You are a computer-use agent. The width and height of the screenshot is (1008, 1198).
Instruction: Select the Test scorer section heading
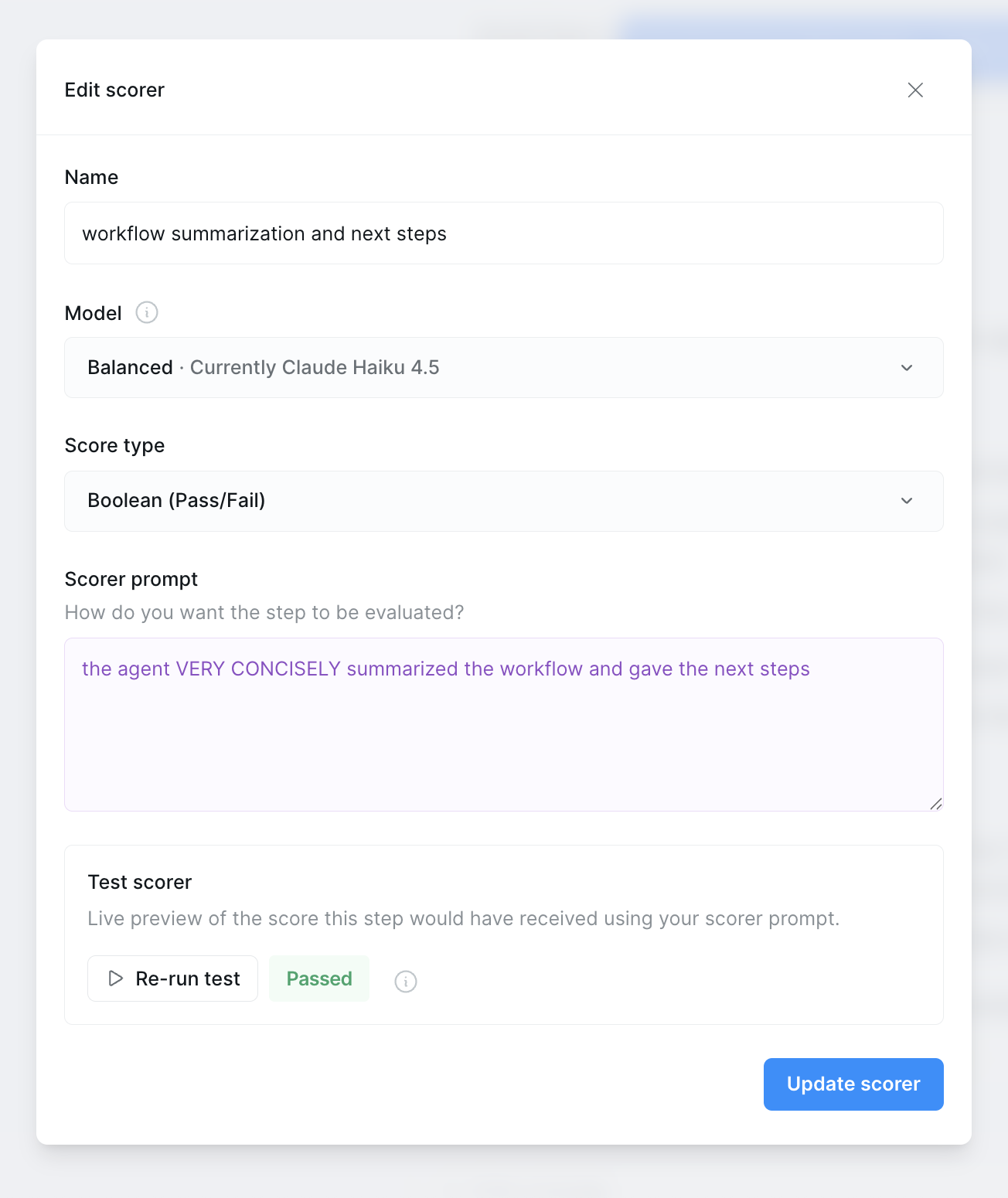[x=140, y=882]
